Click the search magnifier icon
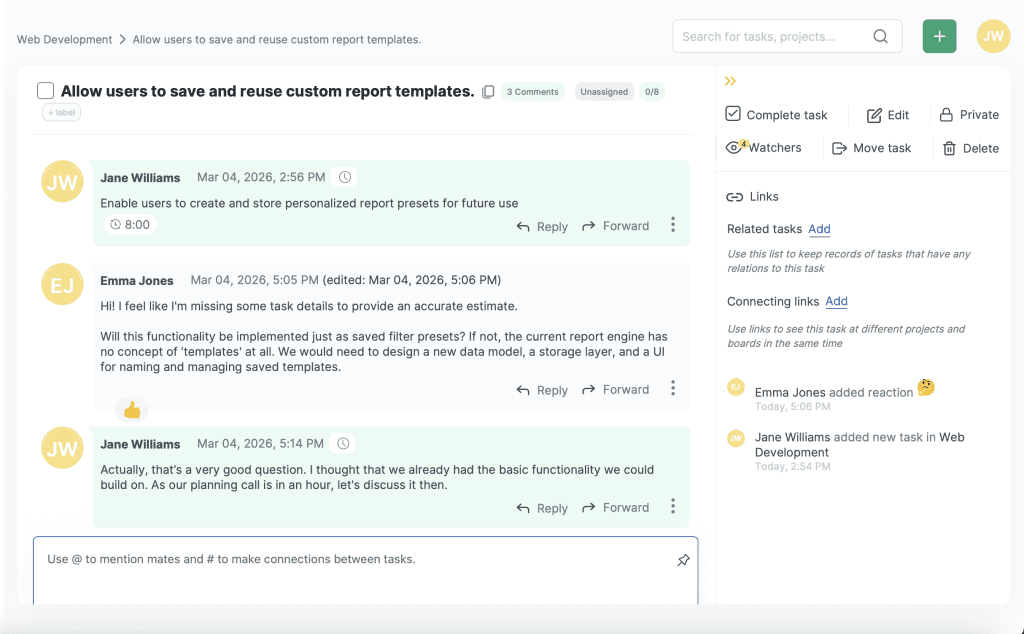This screenshot has width=1024, height=634. [880, 36]
